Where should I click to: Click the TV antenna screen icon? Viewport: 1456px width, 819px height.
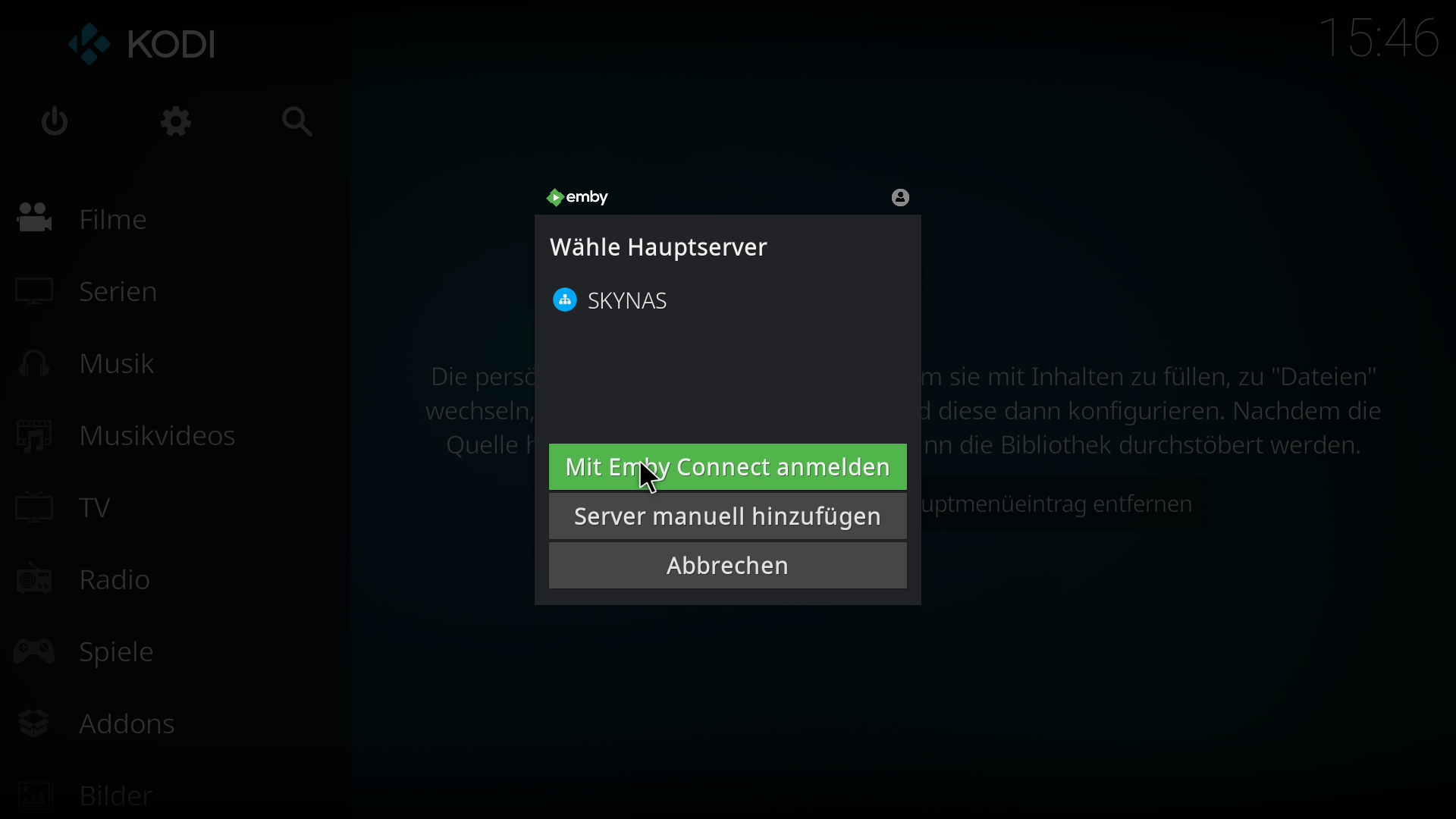point(34,507)
